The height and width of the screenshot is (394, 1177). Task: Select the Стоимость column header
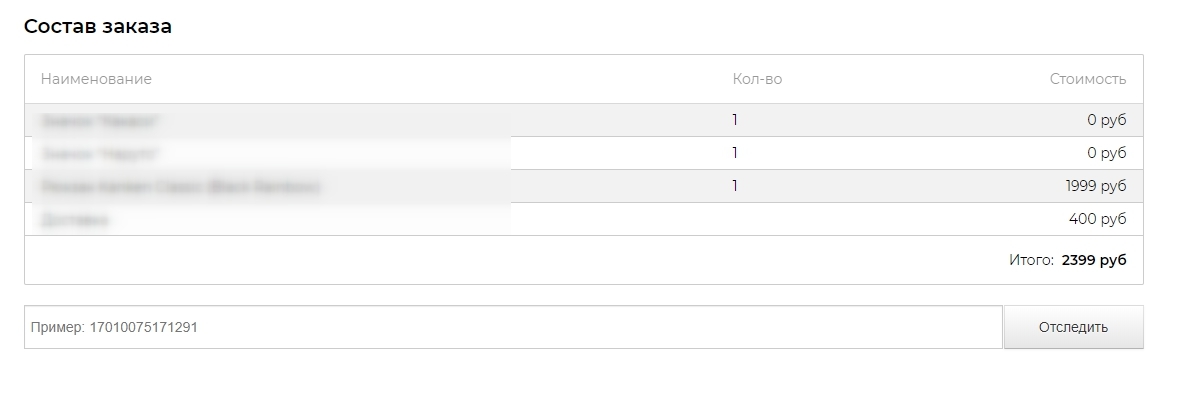click(1088, 79)
